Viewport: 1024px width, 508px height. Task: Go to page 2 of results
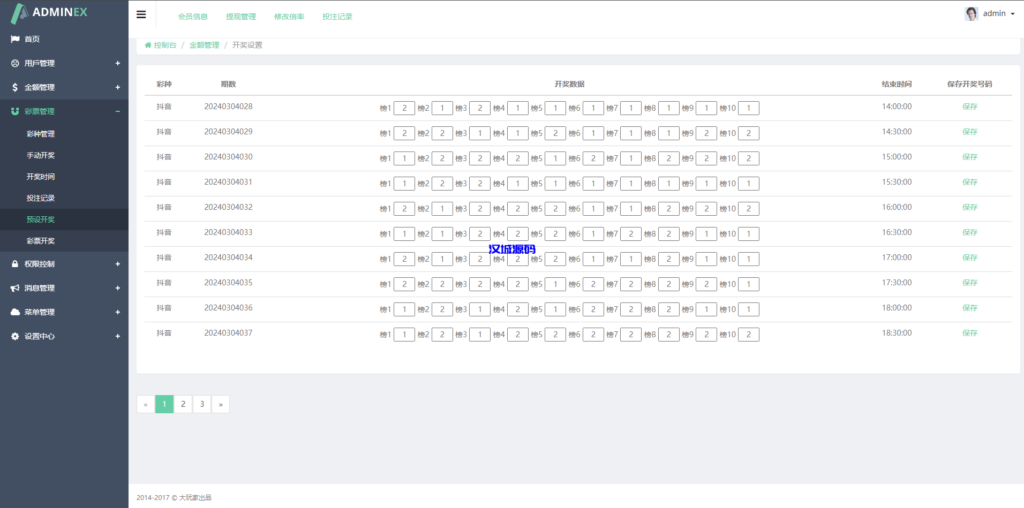tap(183, 404)
